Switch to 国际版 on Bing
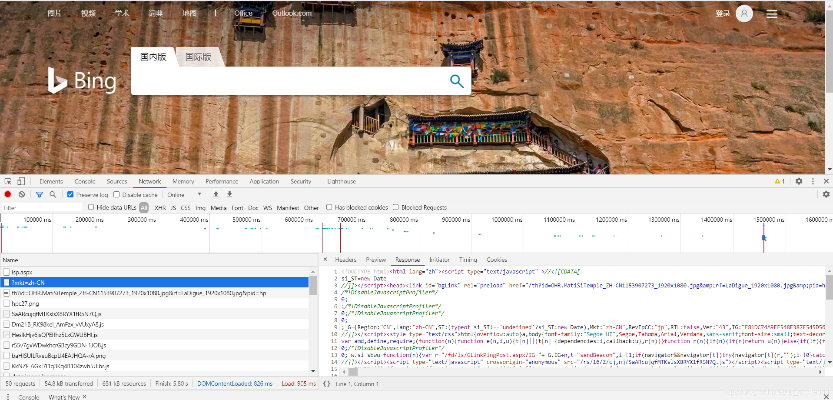The image size is (833, 400). pos(198,58)
